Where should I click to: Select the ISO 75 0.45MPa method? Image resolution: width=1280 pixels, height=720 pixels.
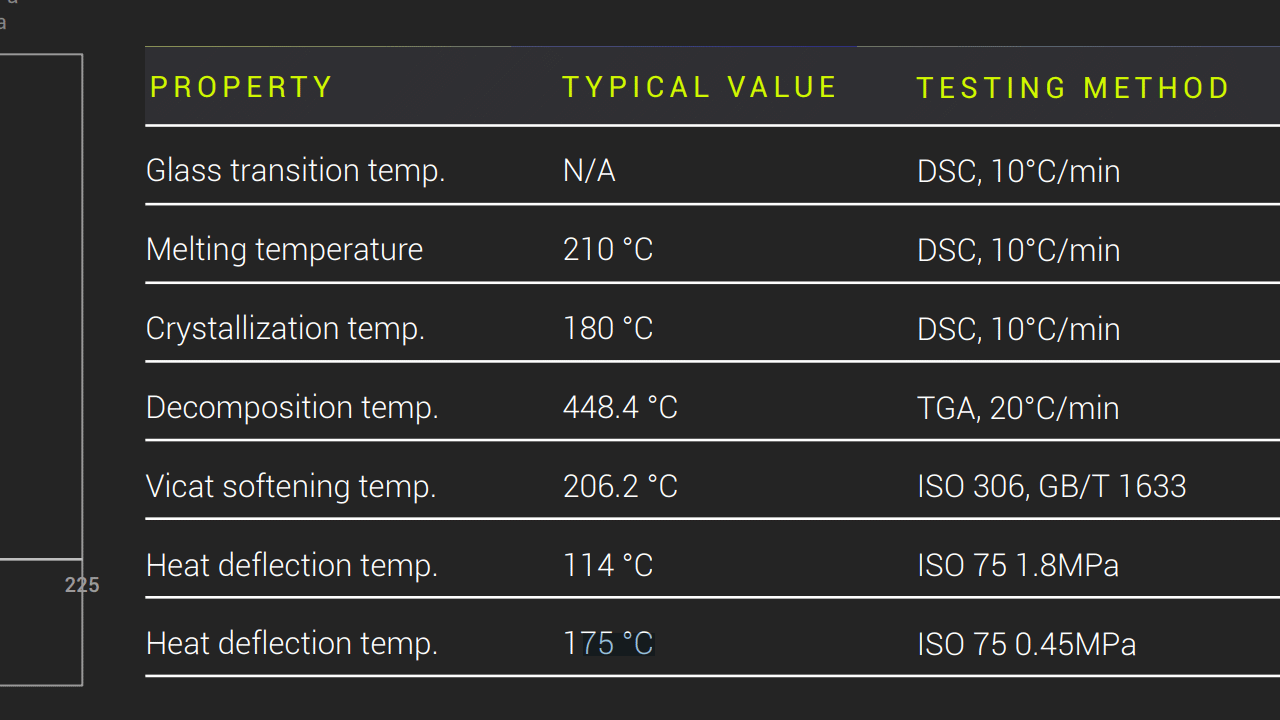tap(1027, 643)
